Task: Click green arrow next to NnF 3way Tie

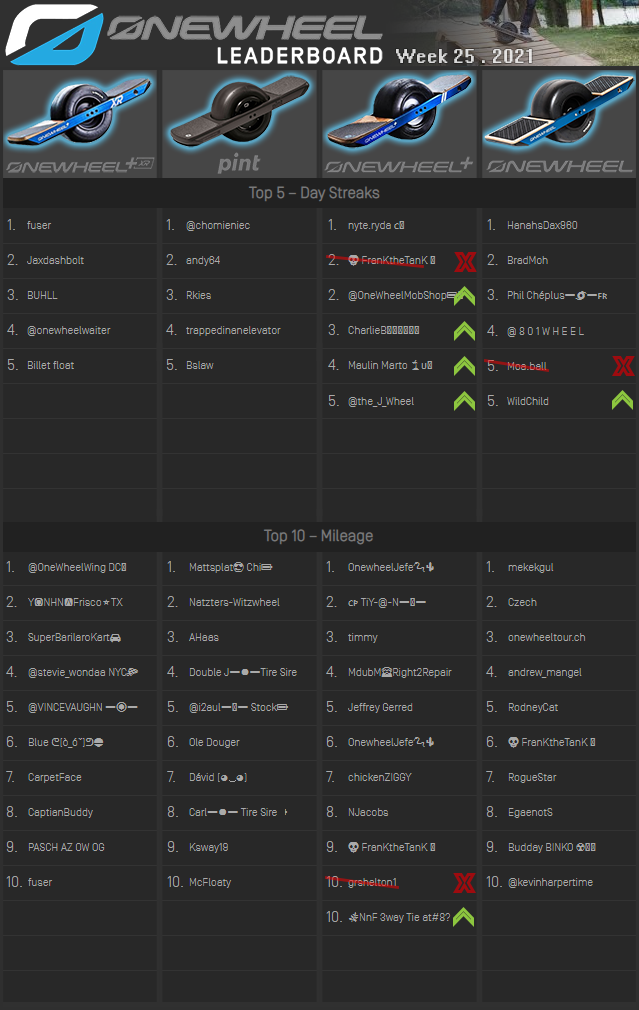Action: 463,916
